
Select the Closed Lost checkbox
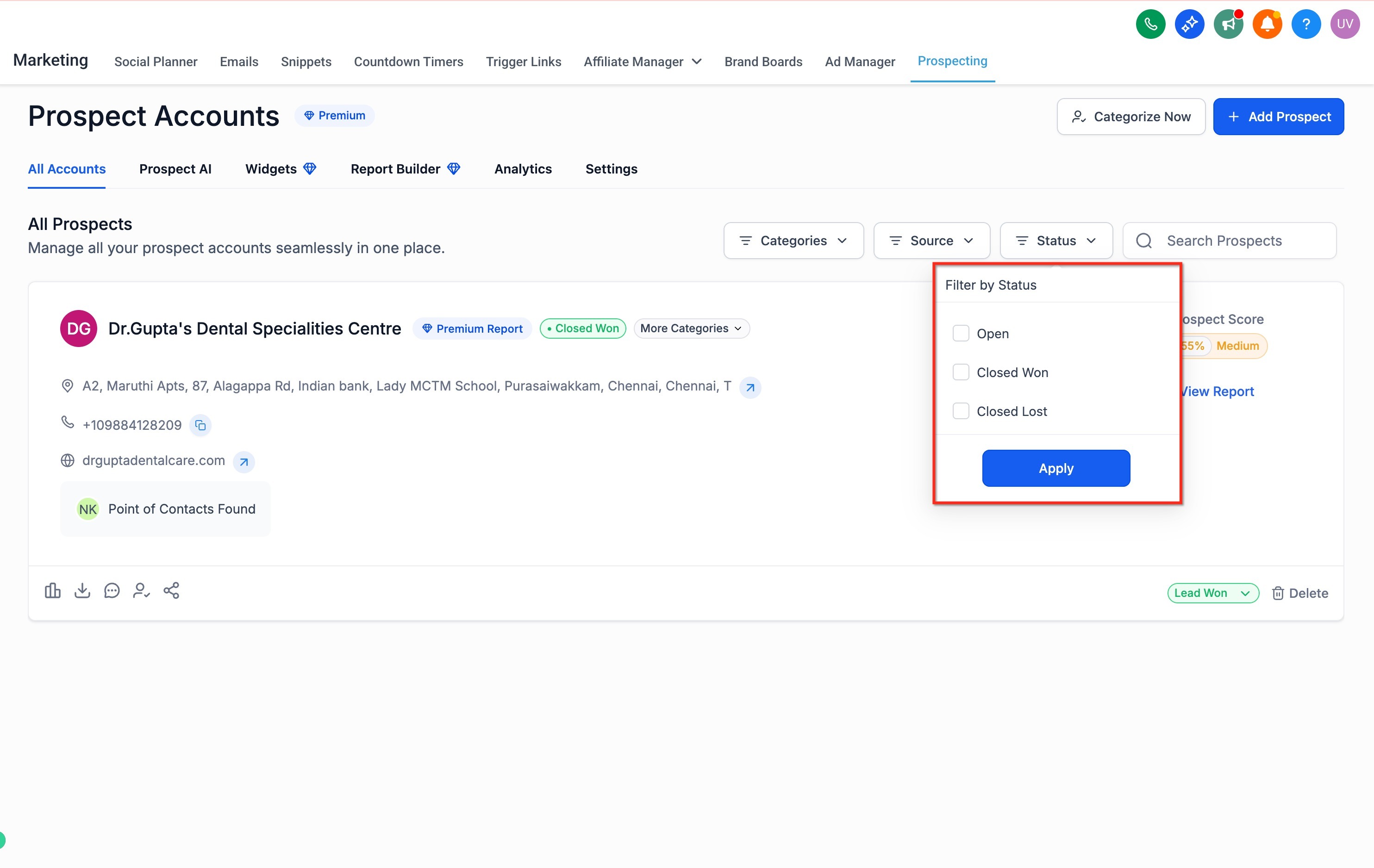pyautogui.click(x=961, y=411)
